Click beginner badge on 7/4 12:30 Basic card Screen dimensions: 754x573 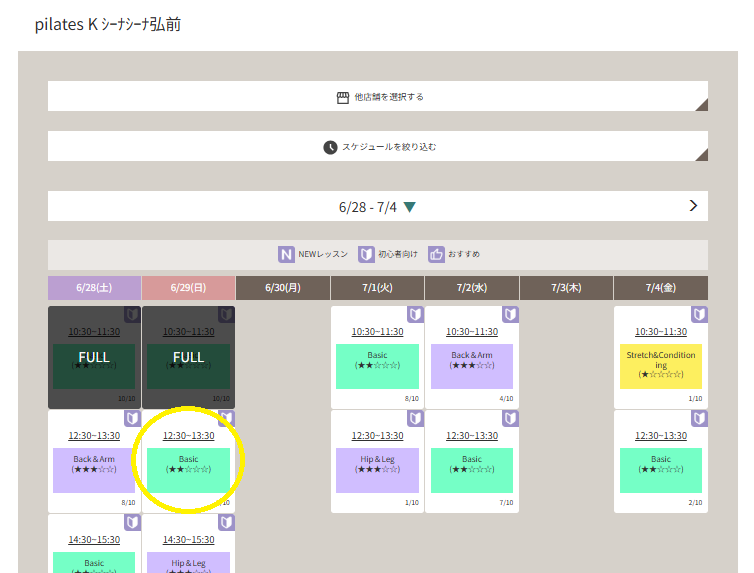pos(699,418)
